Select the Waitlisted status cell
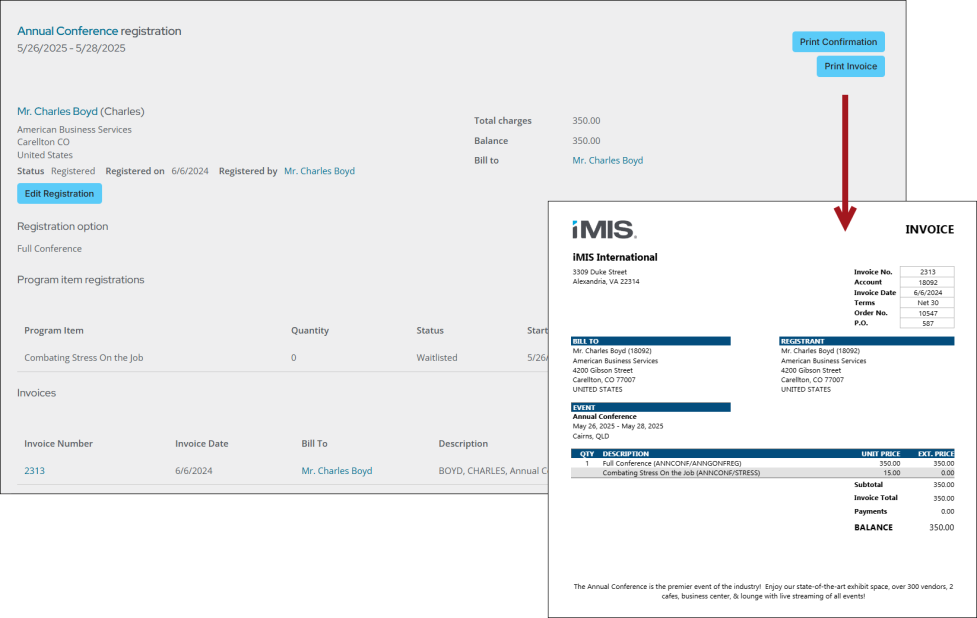The image size is (977, 618). 437,358
